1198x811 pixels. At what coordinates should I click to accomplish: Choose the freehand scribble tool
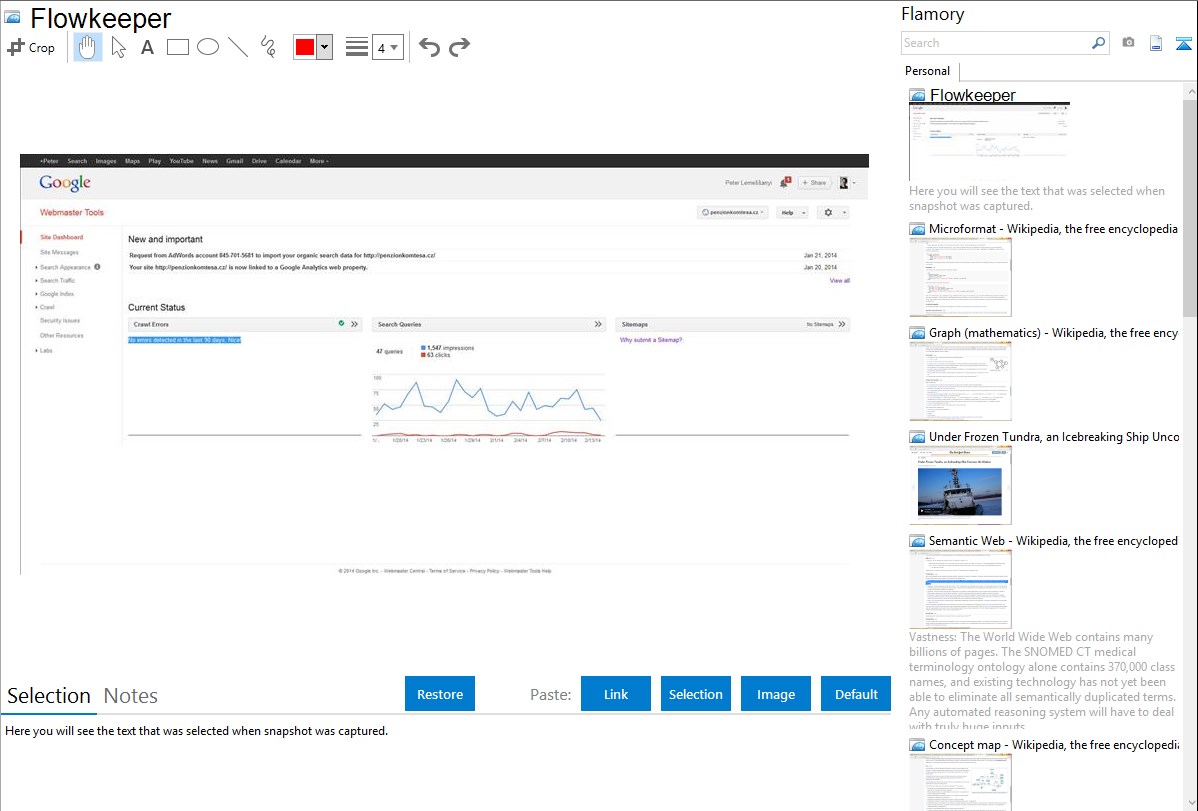(x=268, y=47)
